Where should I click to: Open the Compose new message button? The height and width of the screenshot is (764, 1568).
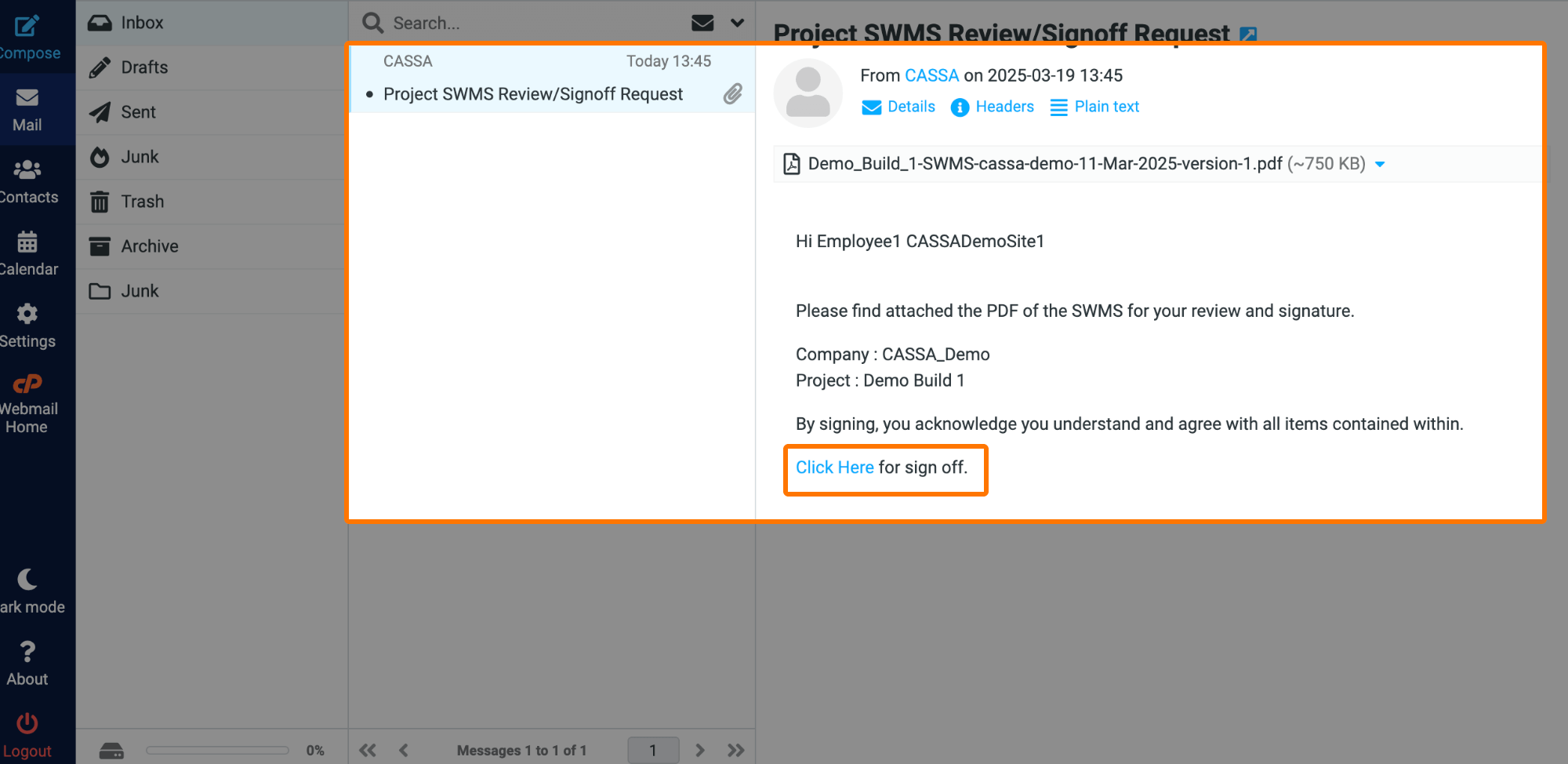(29, 37)
